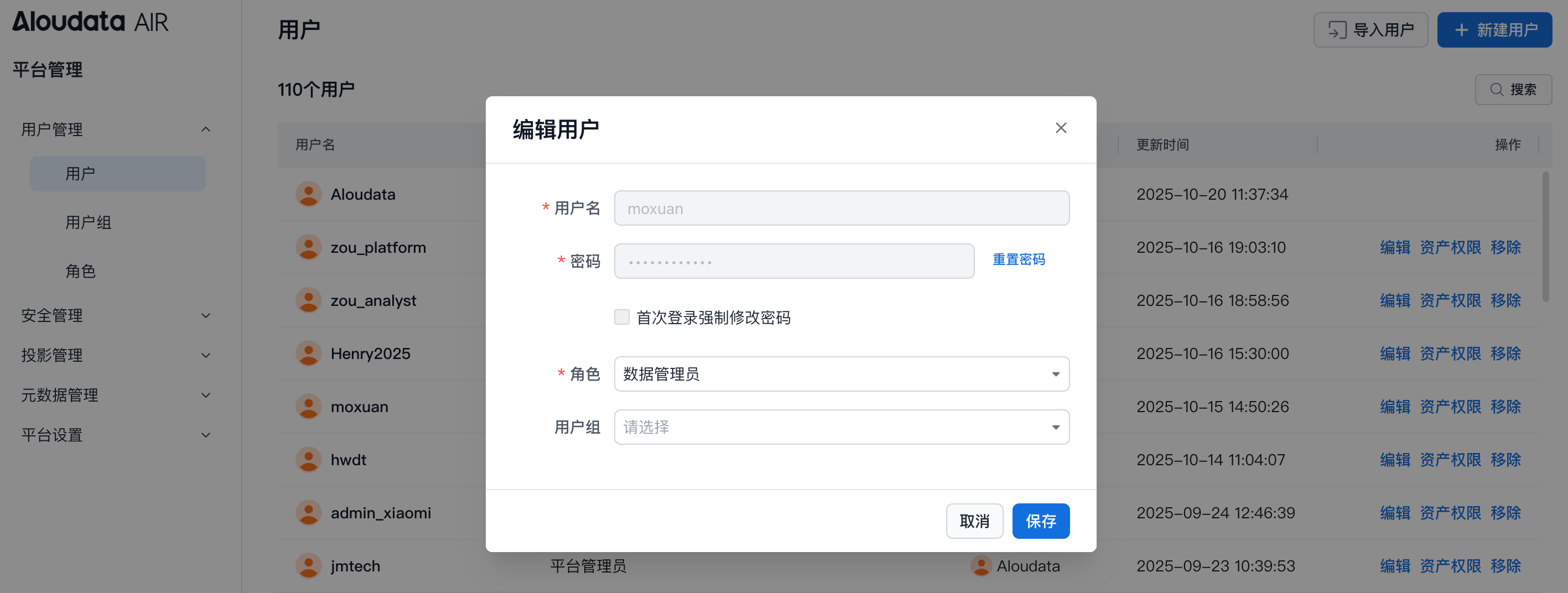Viewport: 1568px width, 593px height.
Task: Click the Aloudata user avatar
Action: pos(309,194)
